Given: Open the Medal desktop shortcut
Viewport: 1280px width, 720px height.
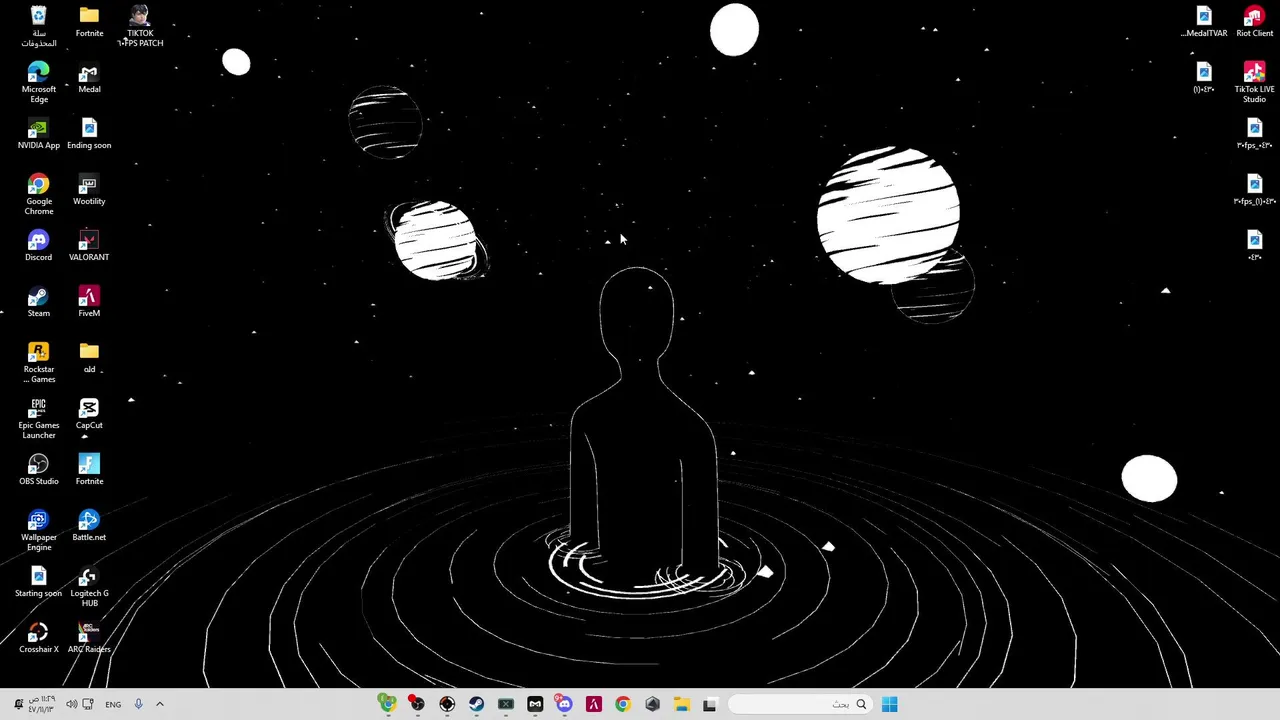Looking at the screenshot, I should [x=89, y=78].
